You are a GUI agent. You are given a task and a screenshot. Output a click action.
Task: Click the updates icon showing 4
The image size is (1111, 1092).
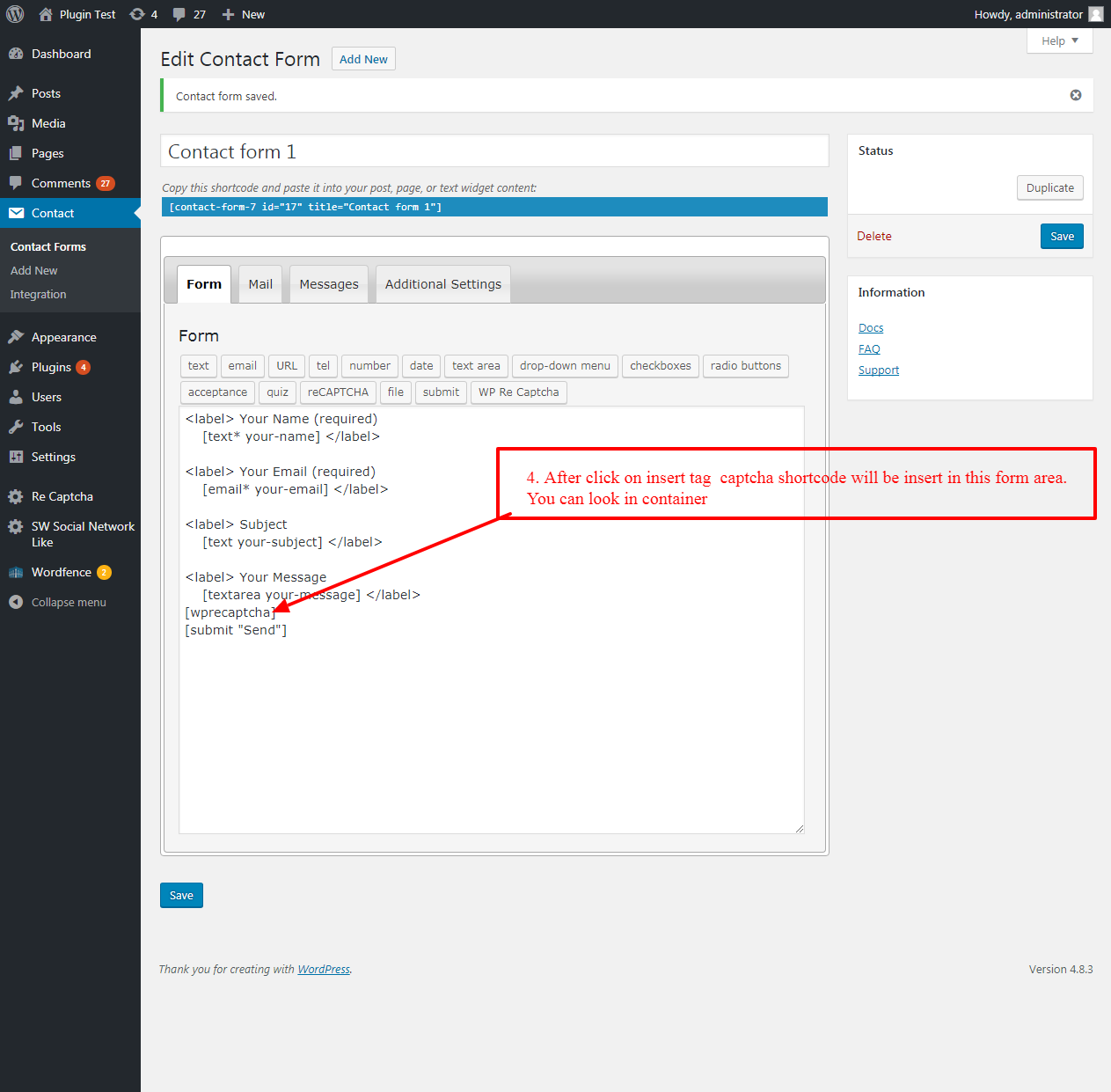point(137,14)
